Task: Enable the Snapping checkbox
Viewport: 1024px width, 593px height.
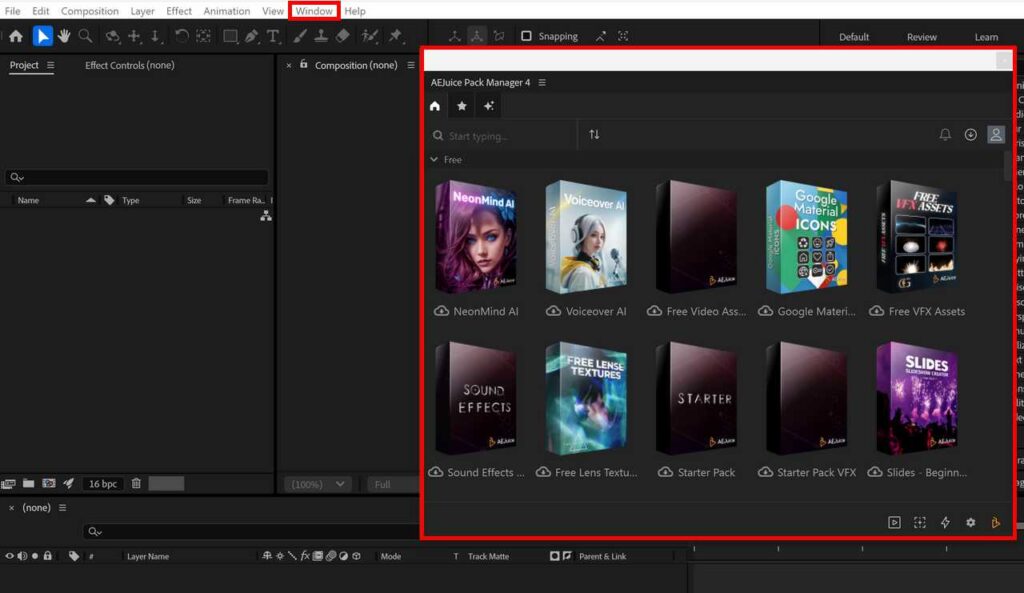Action: 526,37
